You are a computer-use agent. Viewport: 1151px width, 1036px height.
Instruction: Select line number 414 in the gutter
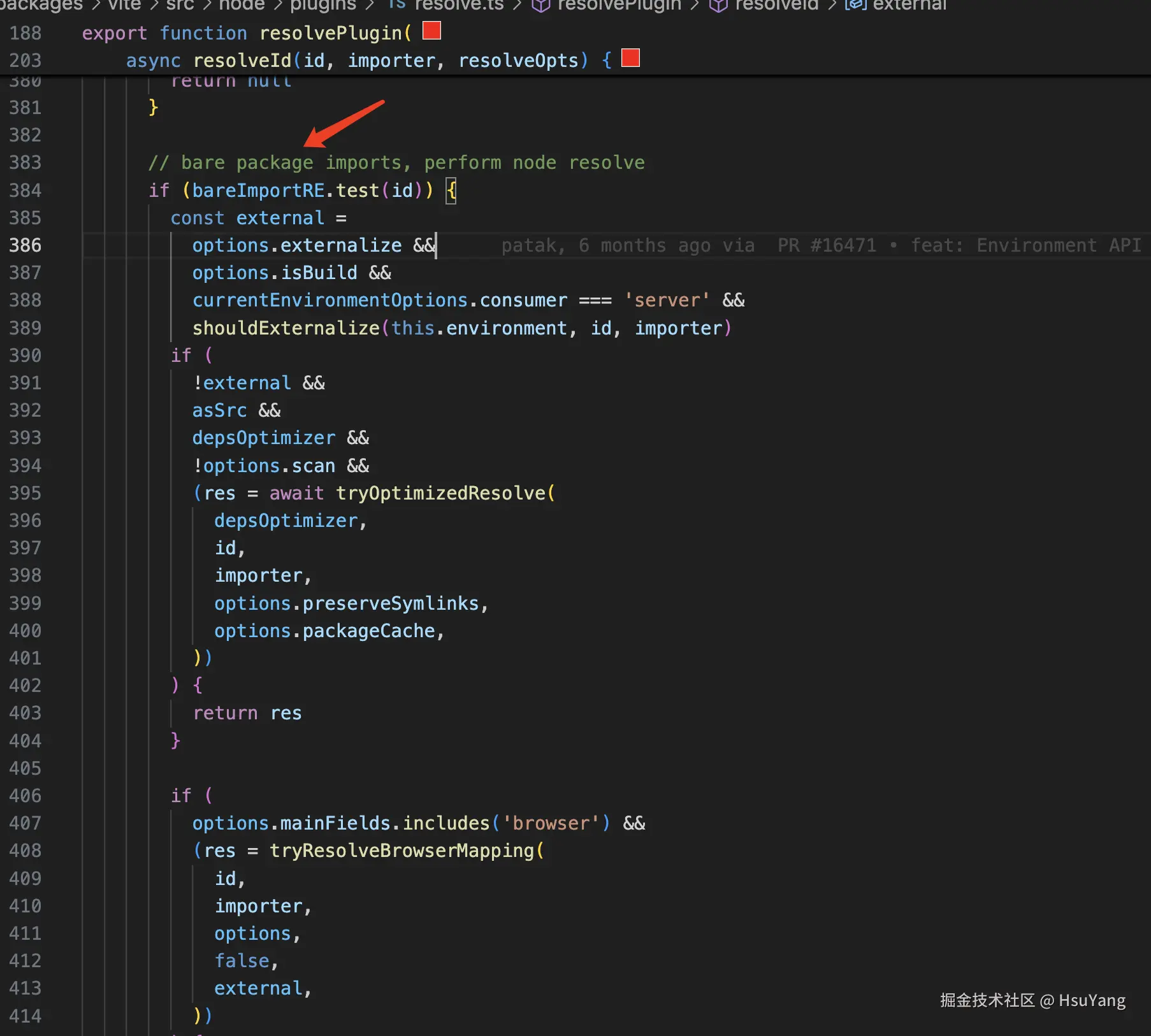click(x=25, y=1016)
